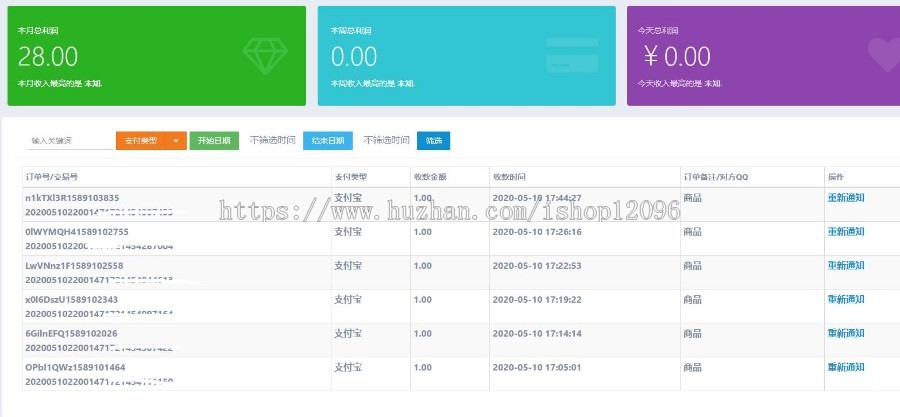Click 不筛选时间 text beside the 结束日期 button
This screenshot has height=417, width=900.
click(386, 140)
